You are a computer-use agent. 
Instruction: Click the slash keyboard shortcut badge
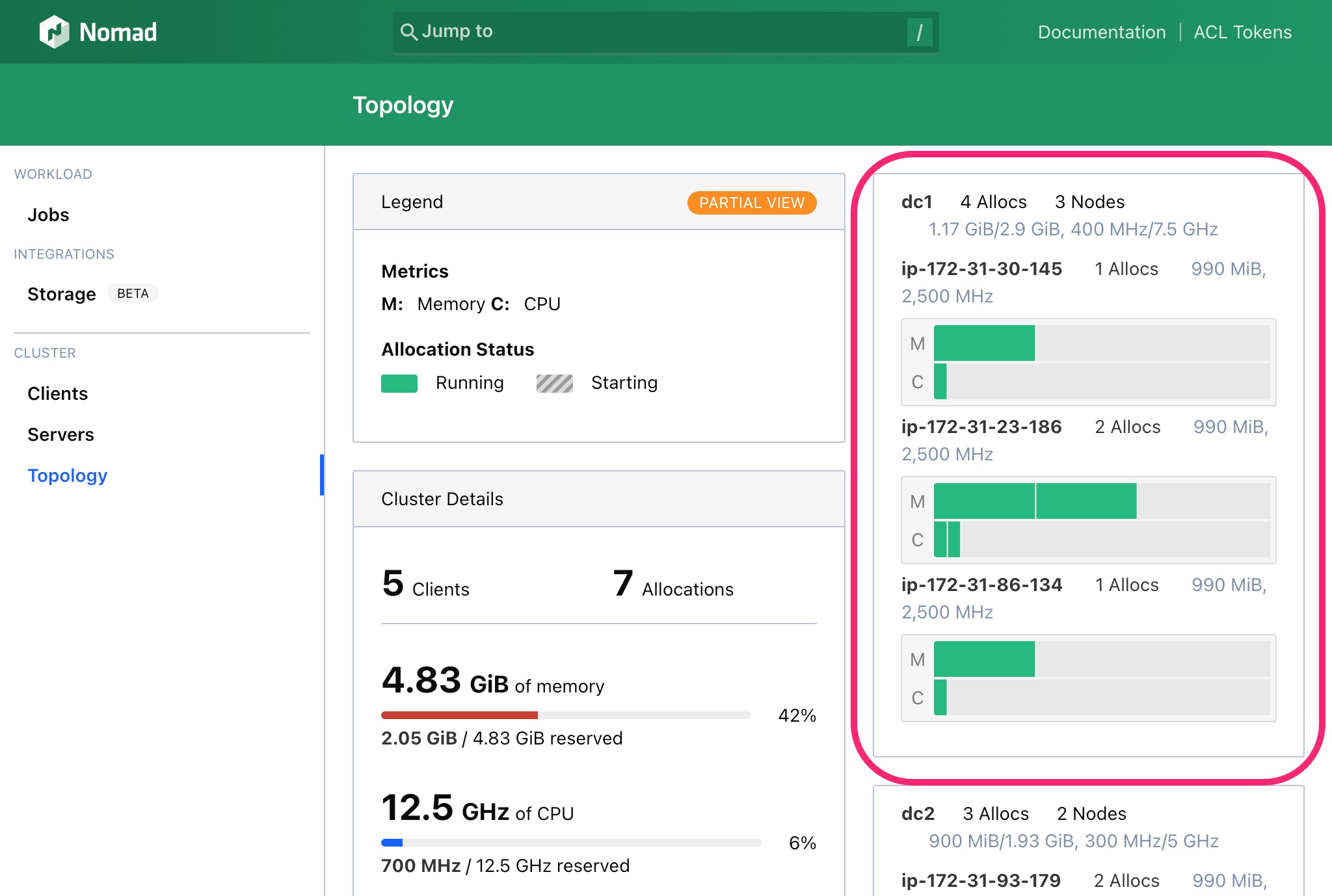919,30
